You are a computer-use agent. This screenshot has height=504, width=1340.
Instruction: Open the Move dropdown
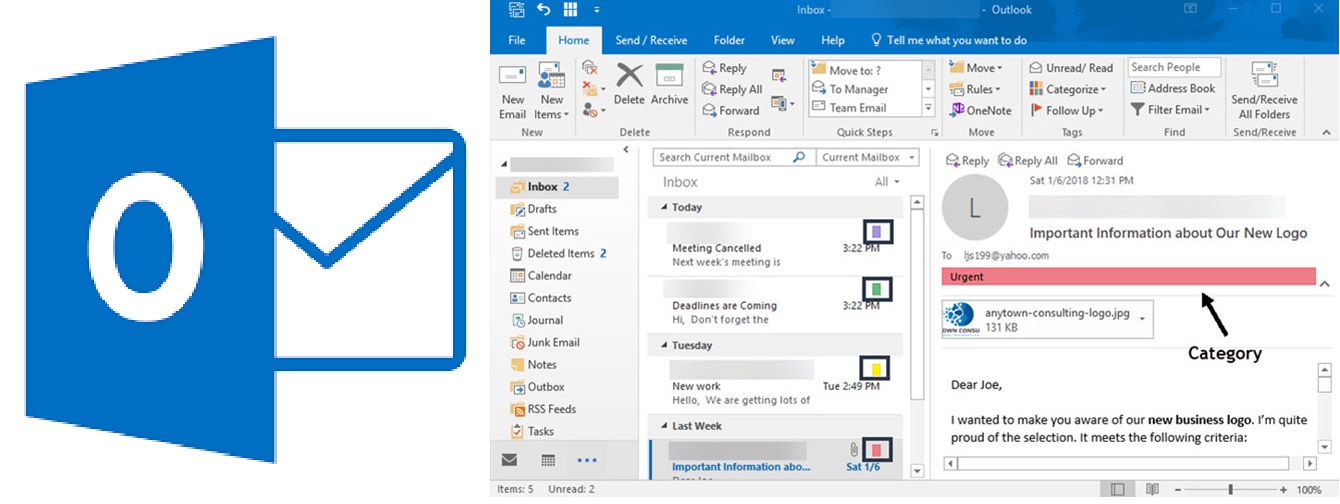coord(977,68)
